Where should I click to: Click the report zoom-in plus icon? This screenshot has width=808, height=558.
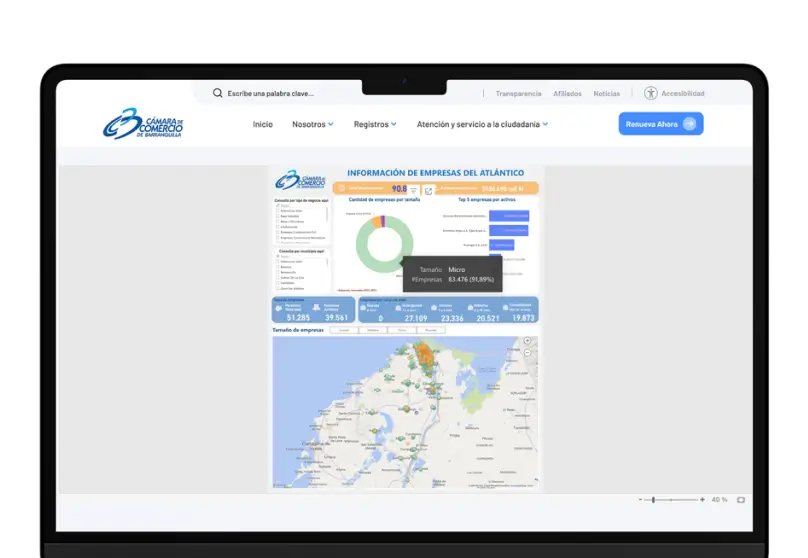pos(702,500)
